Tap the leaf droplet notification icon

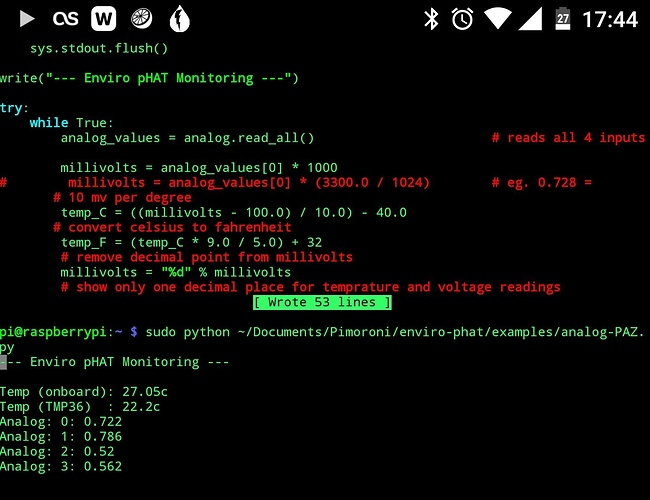click(x=179, y=19)
